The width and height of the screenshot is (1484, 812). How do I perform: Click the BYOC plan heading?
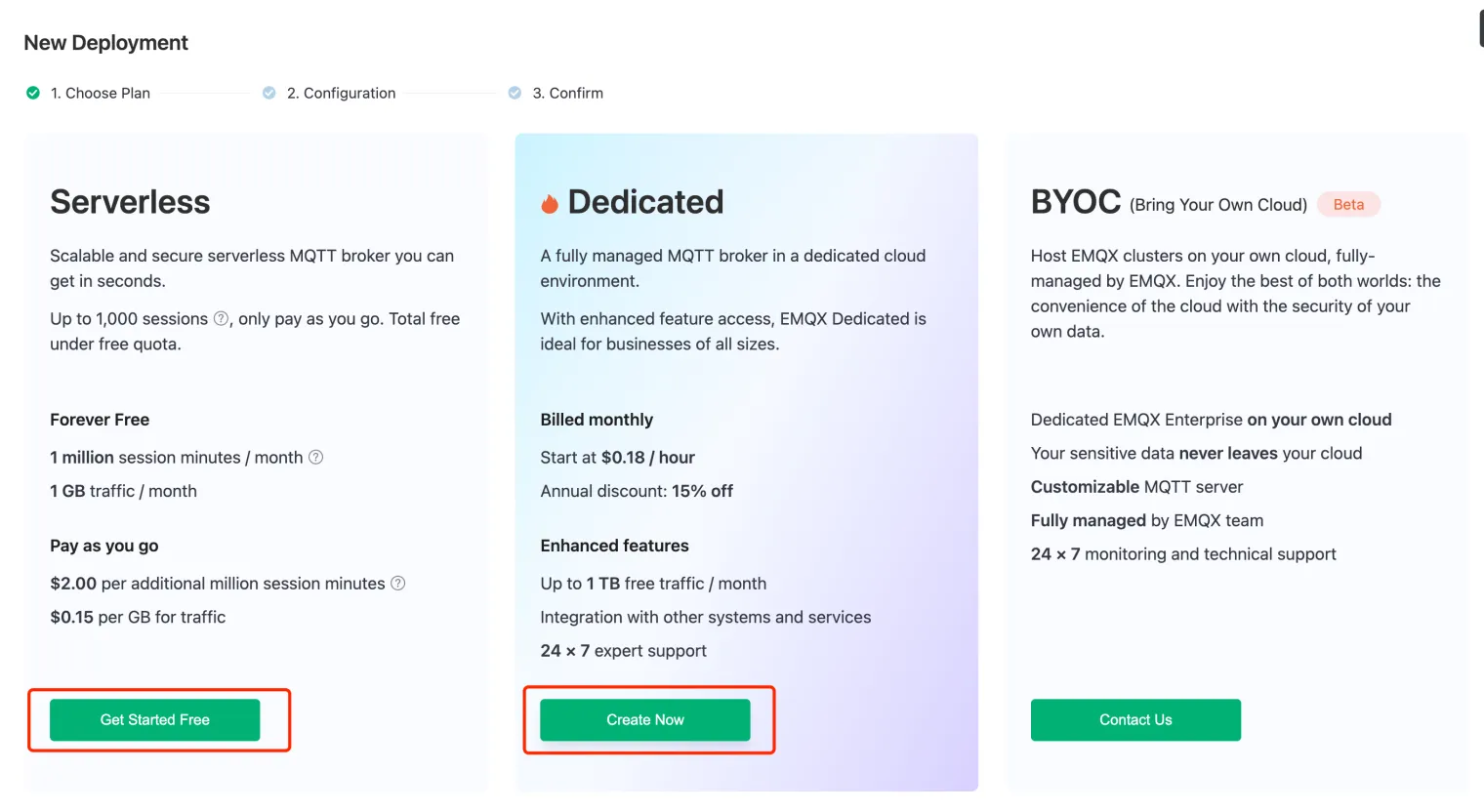[1076, 202]
